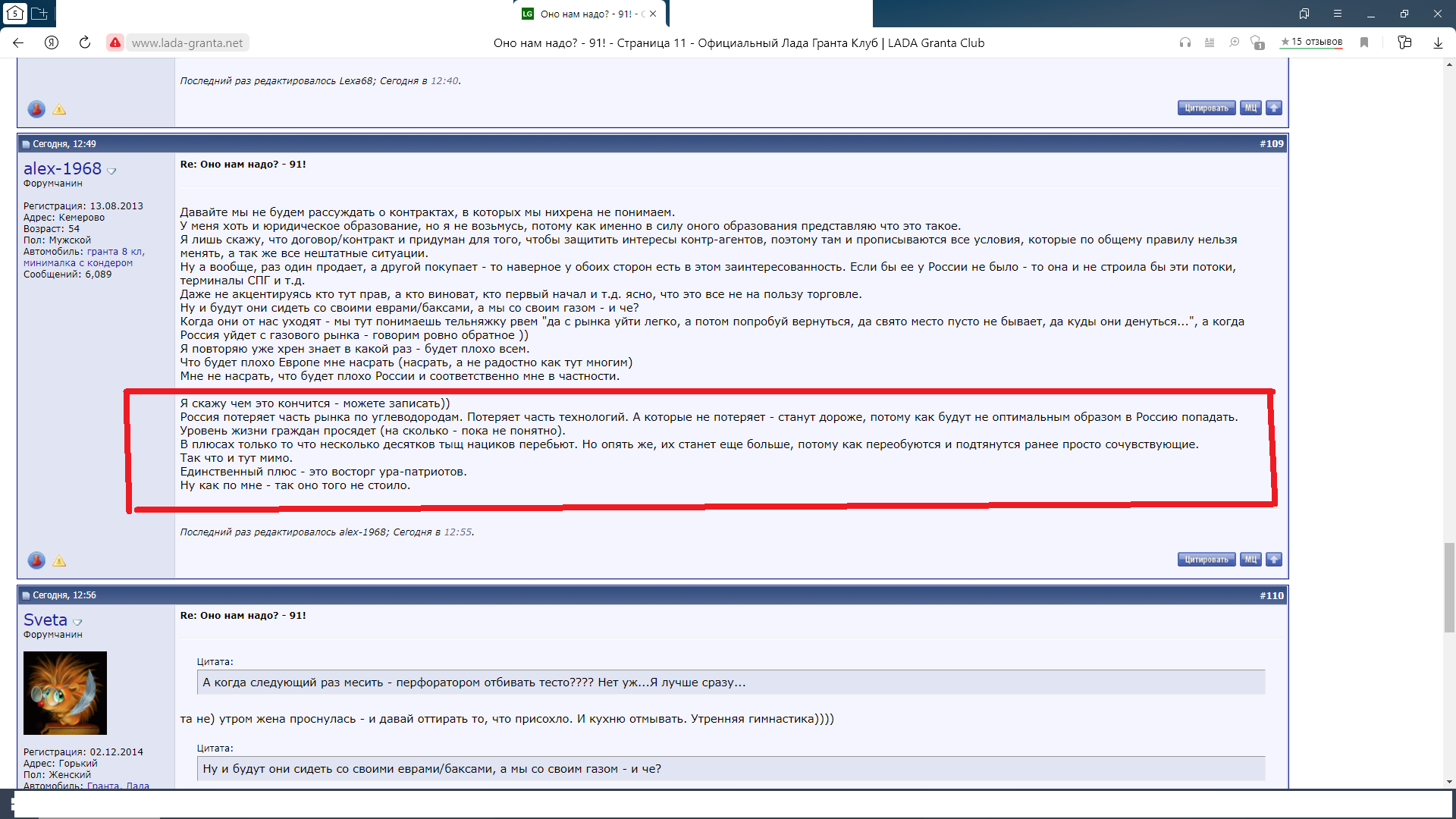Click the read-aloud headphones icon
Screen dimensions: 1456x819
point(1185,42)
